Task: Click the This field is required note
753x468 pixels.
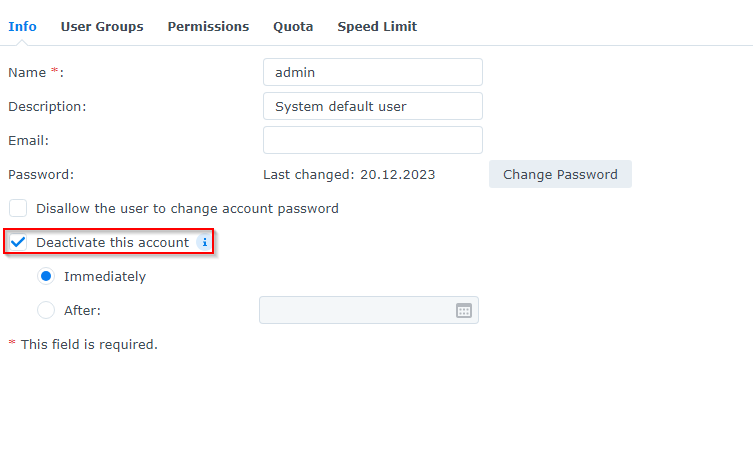Action: tap(83, 345)
